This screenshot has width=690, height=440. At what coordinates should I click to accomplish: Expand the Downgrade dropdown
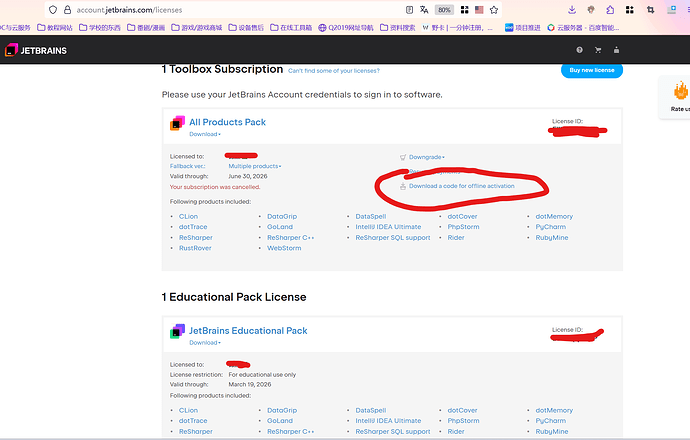click(426, 157)
